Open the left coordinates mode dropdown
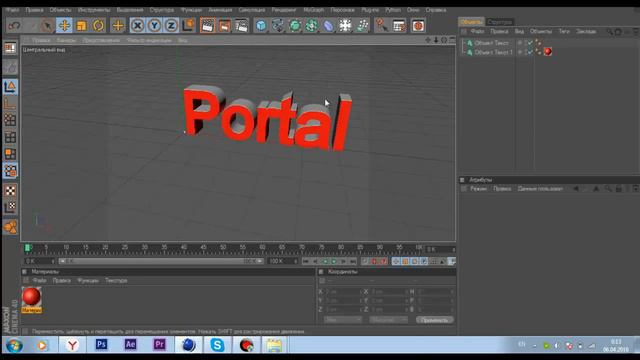640x360 pixels. click(x=343, y=320)
